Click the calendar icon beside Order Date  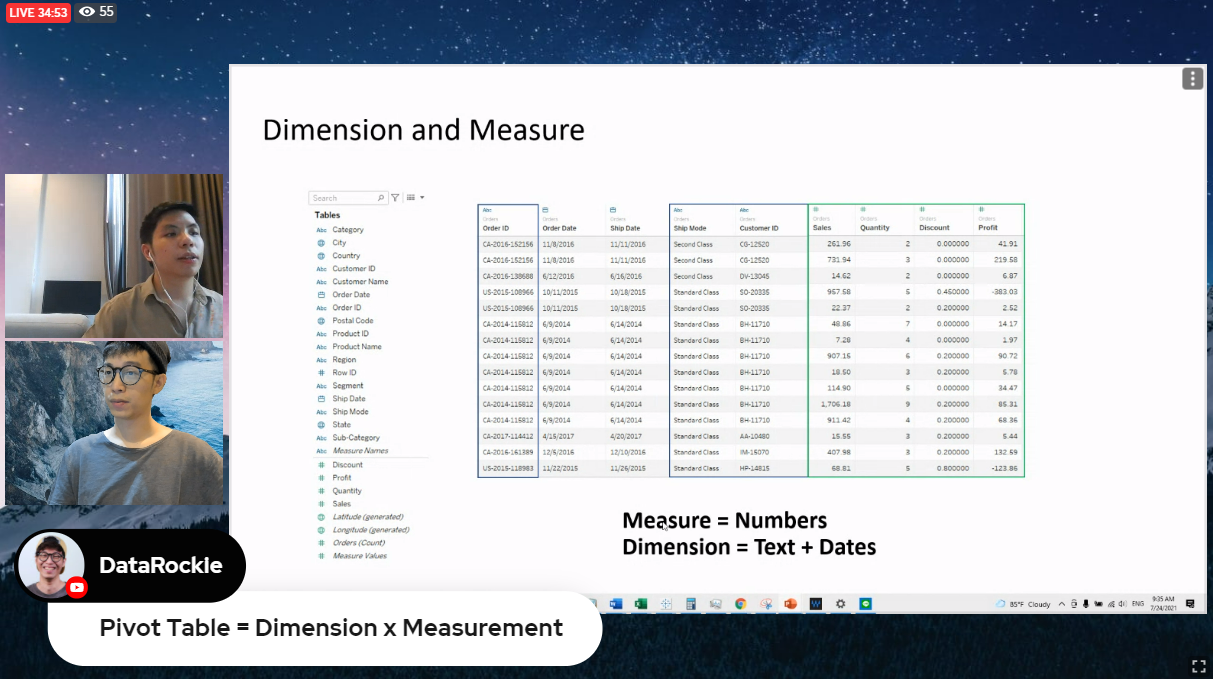click(323, 294)
